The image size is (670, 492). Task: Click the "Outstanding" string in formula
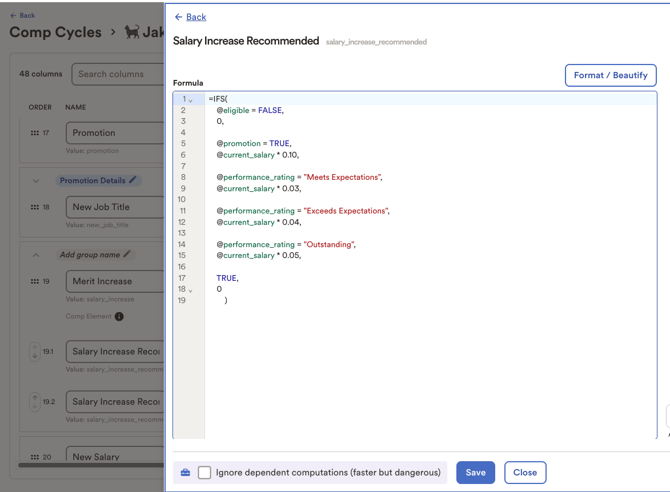[329, 245]
